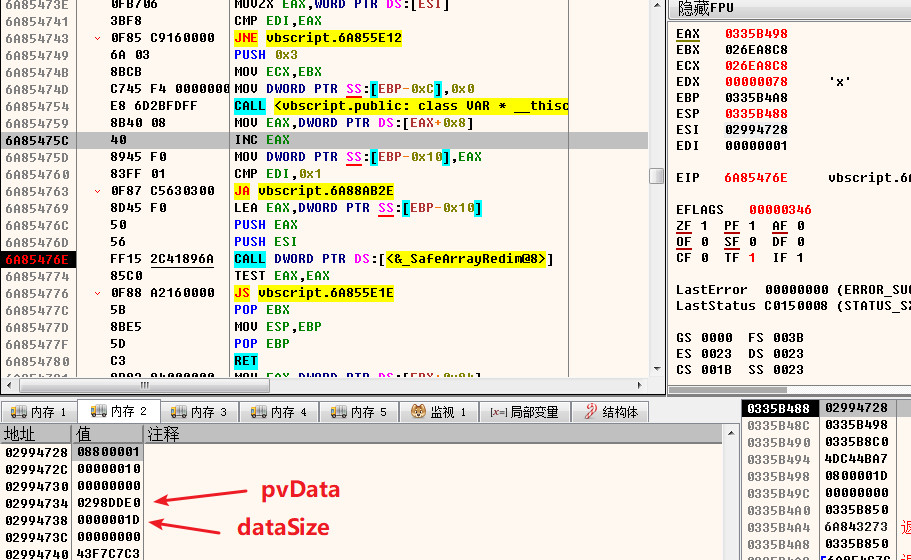Click the pvData dump value 0298DDE0
Viewport: 911px width, 560px height.
(108, 503)
